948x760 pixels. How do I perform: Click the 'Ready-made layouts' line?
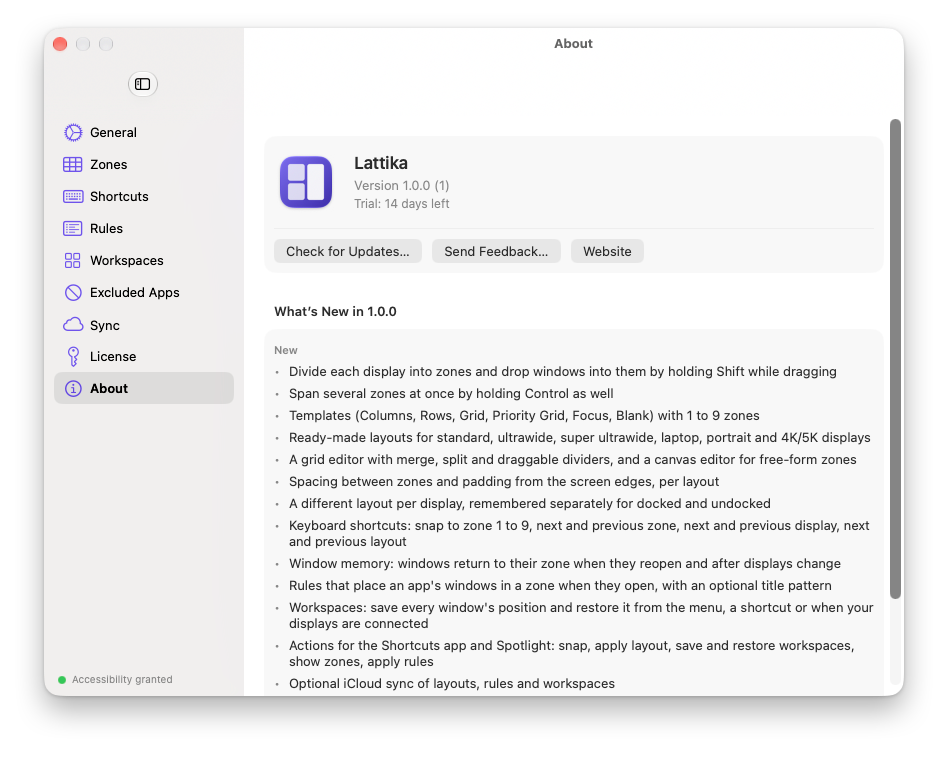coord(580,438)
